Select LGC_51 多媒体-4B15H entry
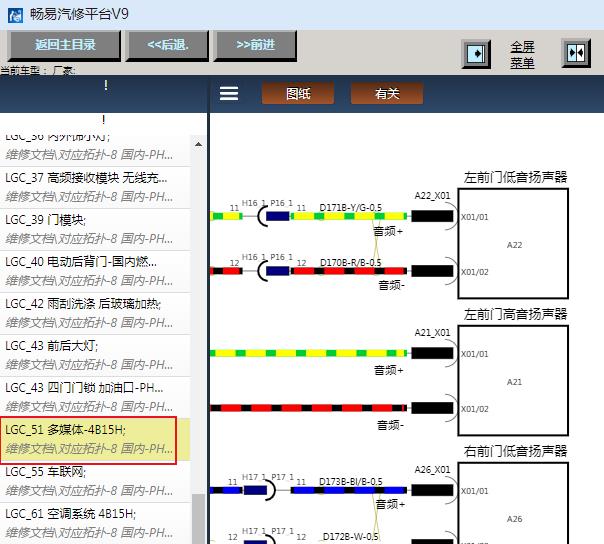The image size is (604, 544). tap(95, 440)
